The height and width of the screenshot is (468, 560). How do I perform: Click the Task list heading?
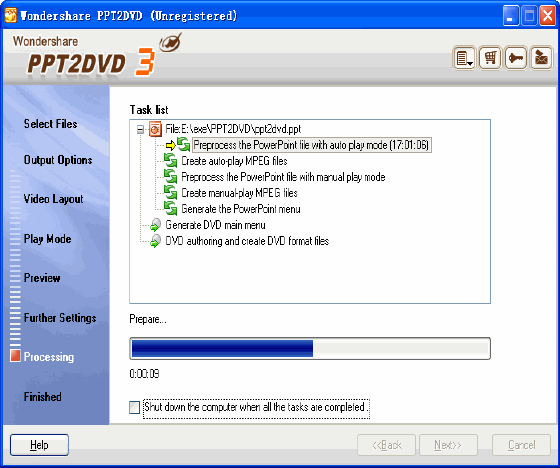click(x=149, y=110)
